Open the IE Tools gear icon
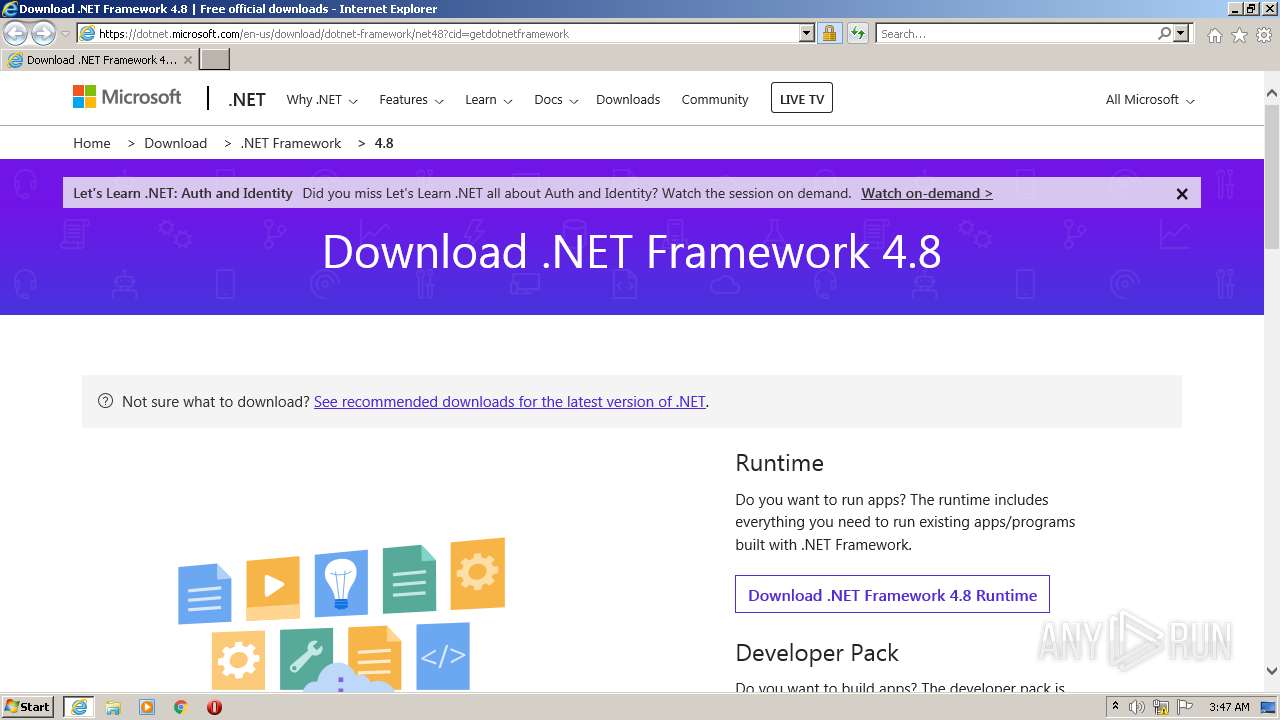This screenshot has height=720, width=1280. click(1264, 35)
